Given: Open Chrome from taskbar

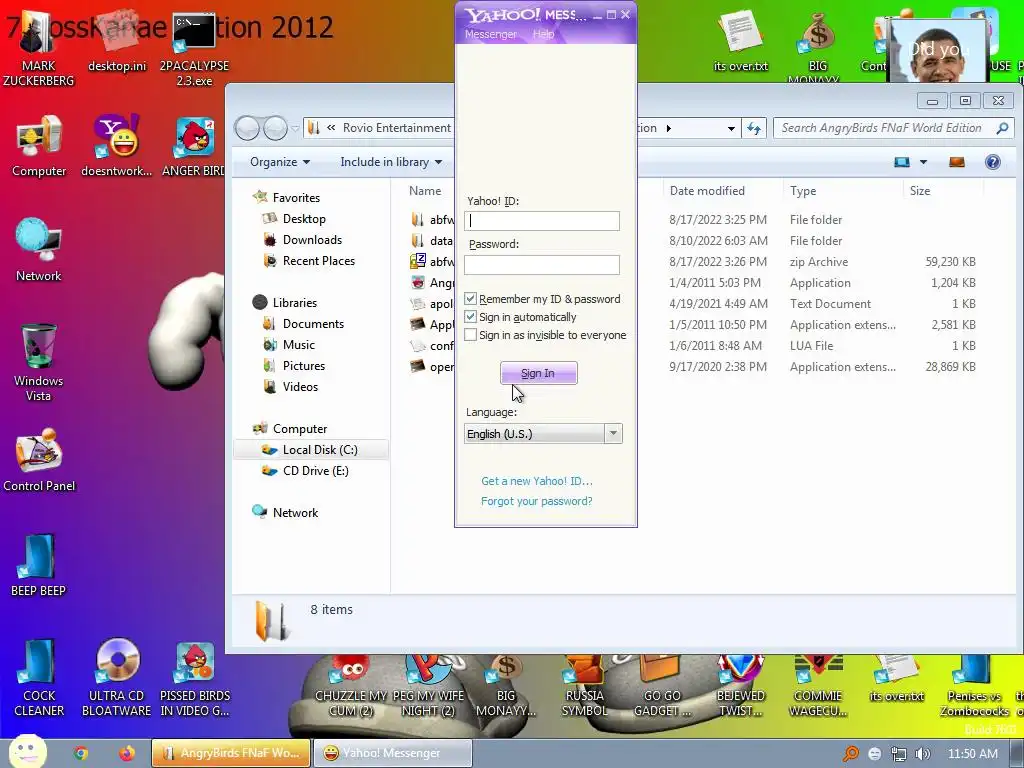Looking at the screenshot, I should pyautogui.click(x=80, y=753).
